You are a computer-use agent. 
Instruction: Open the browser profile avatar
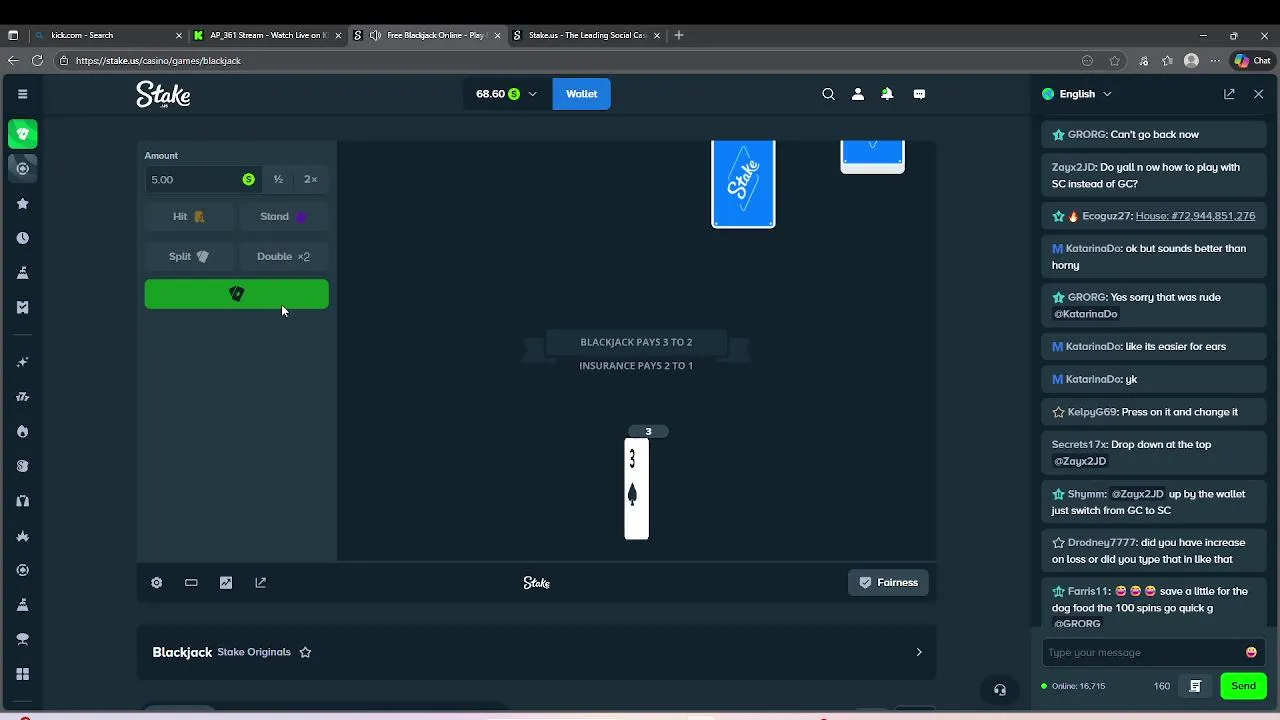(x=1191, y=60)
